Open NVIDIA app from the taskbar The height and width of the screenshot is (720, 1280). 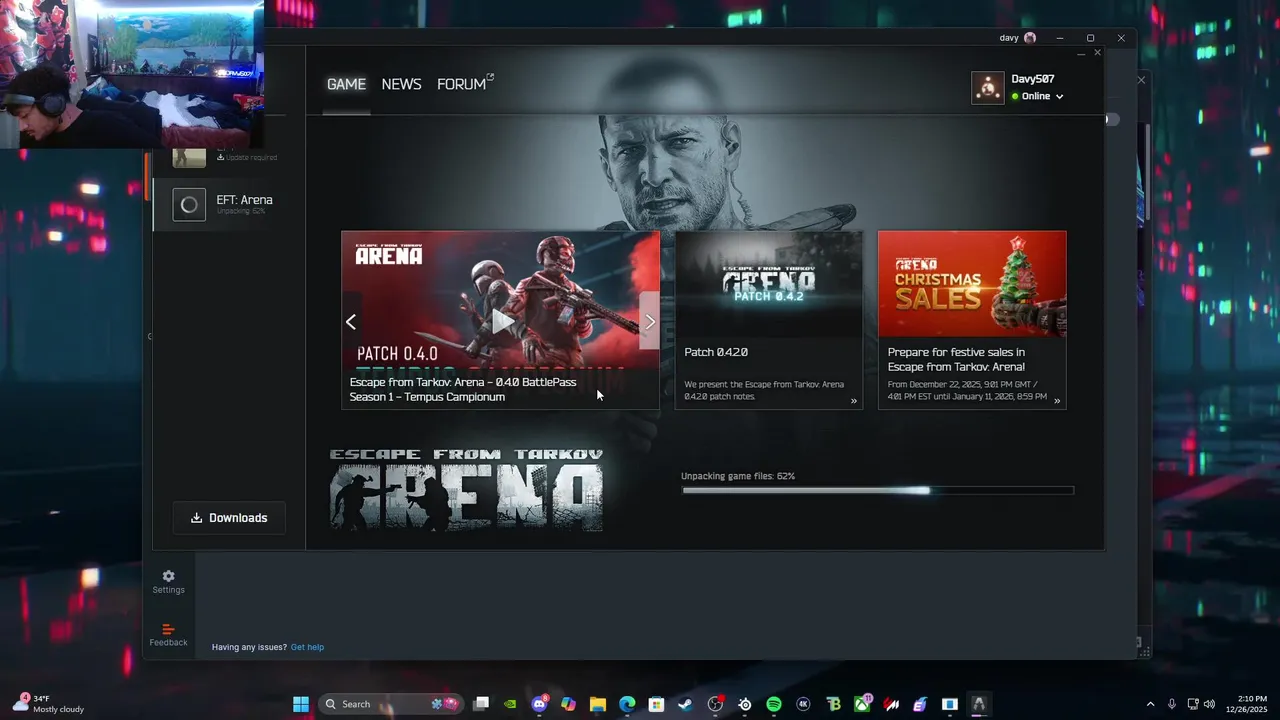click(x=511, y=704)
